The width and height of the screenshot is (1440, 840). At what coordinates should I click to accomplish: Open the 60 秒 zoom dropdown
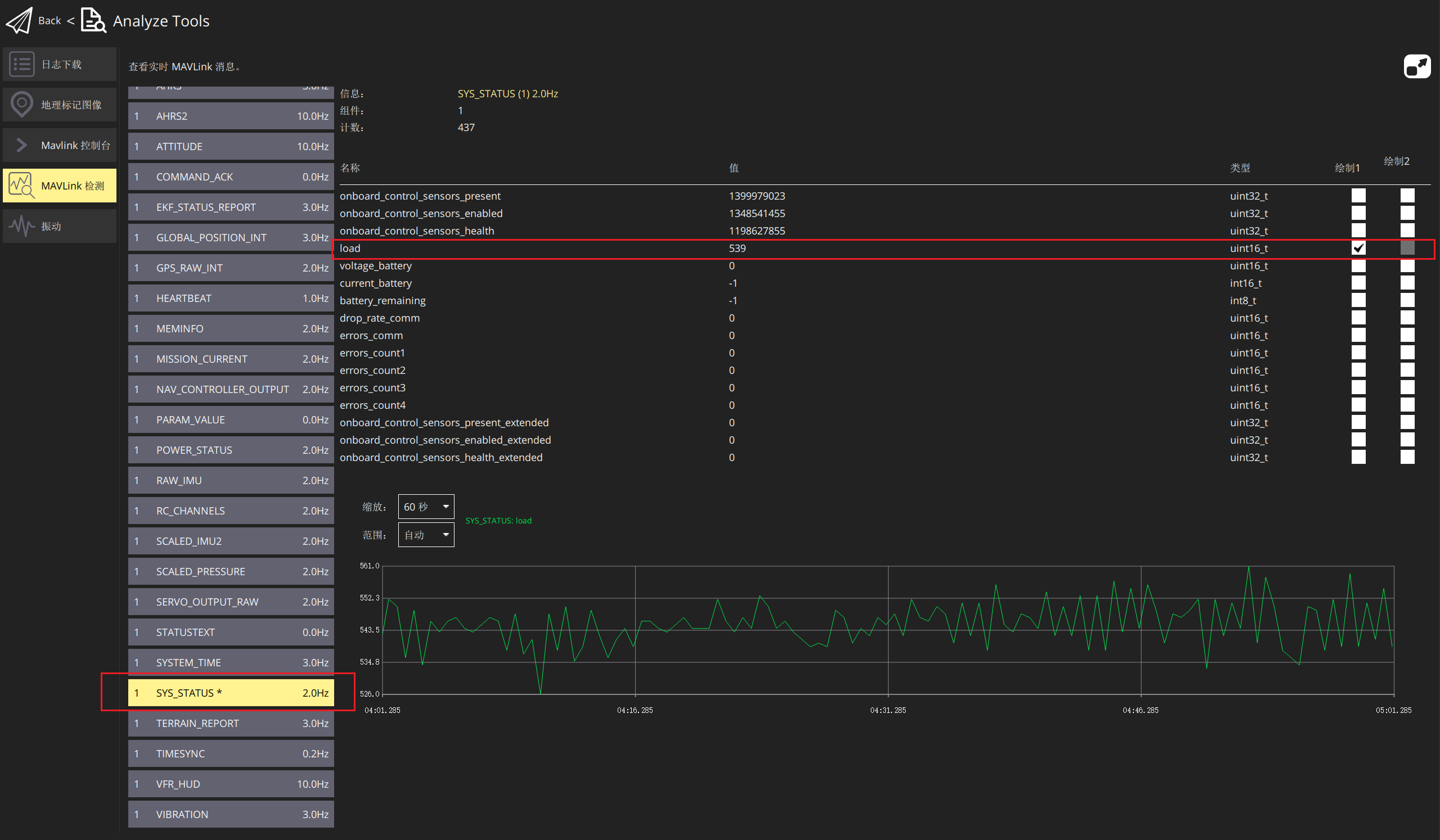pos(426,507)
